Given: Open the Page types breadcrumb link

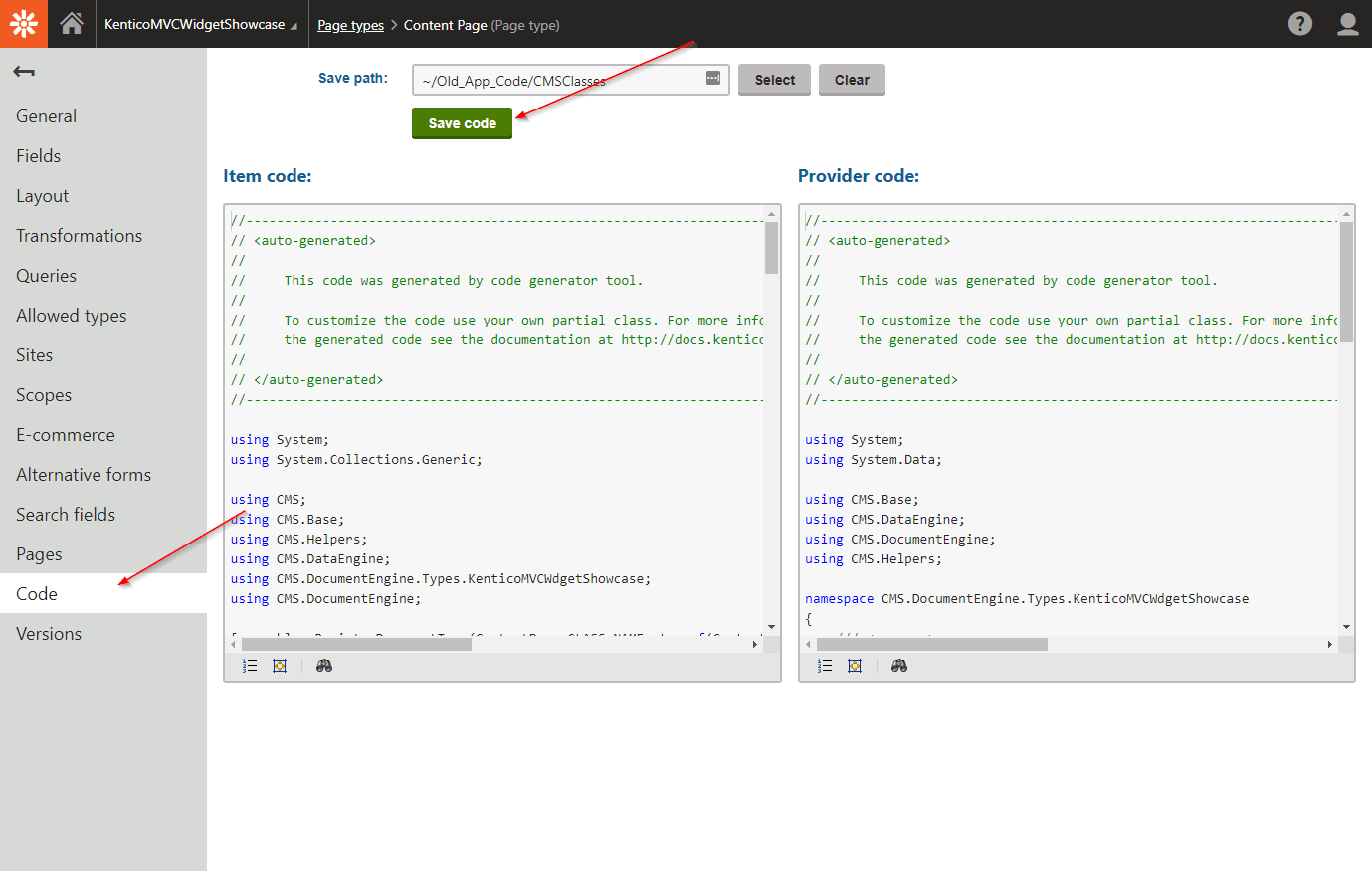Looking at the screenshot, I should [x=350, y=25].
